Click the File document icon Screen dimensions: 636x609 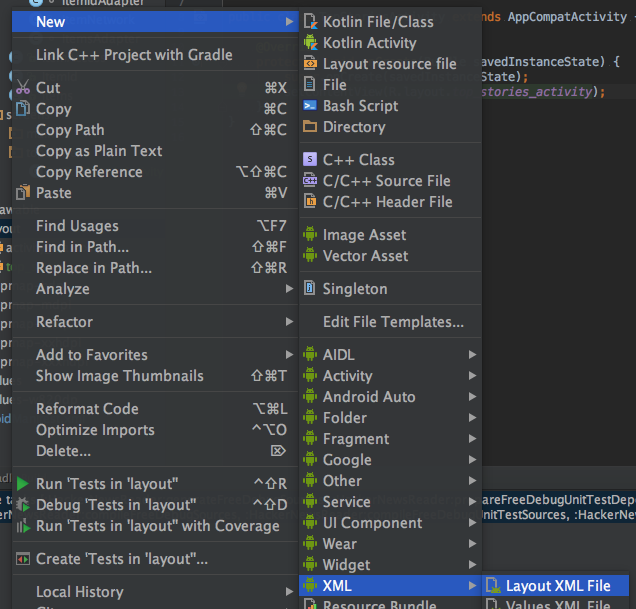[310, 84]
